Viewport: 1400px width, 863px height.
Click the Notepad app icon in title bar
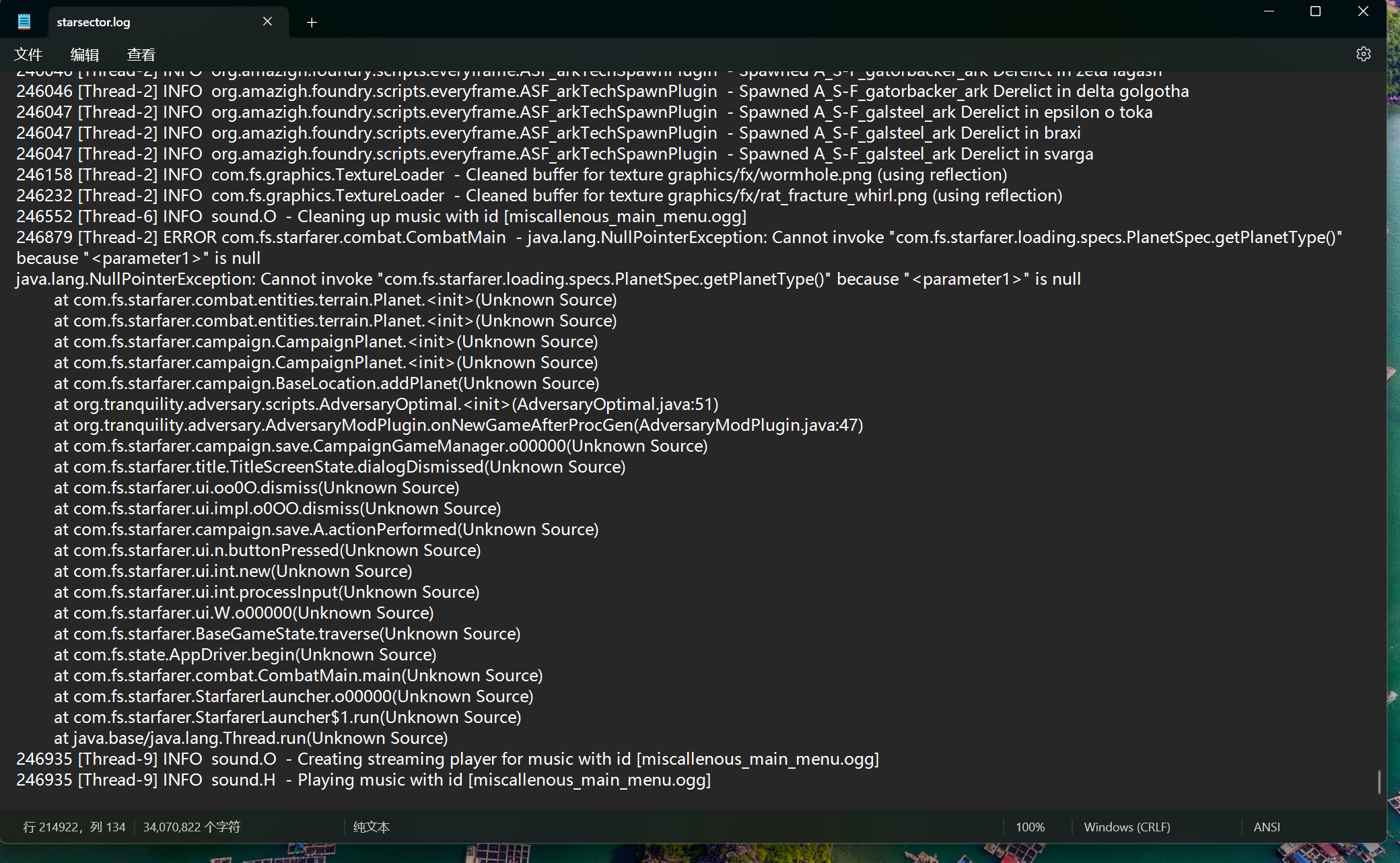tap(24, 22)
